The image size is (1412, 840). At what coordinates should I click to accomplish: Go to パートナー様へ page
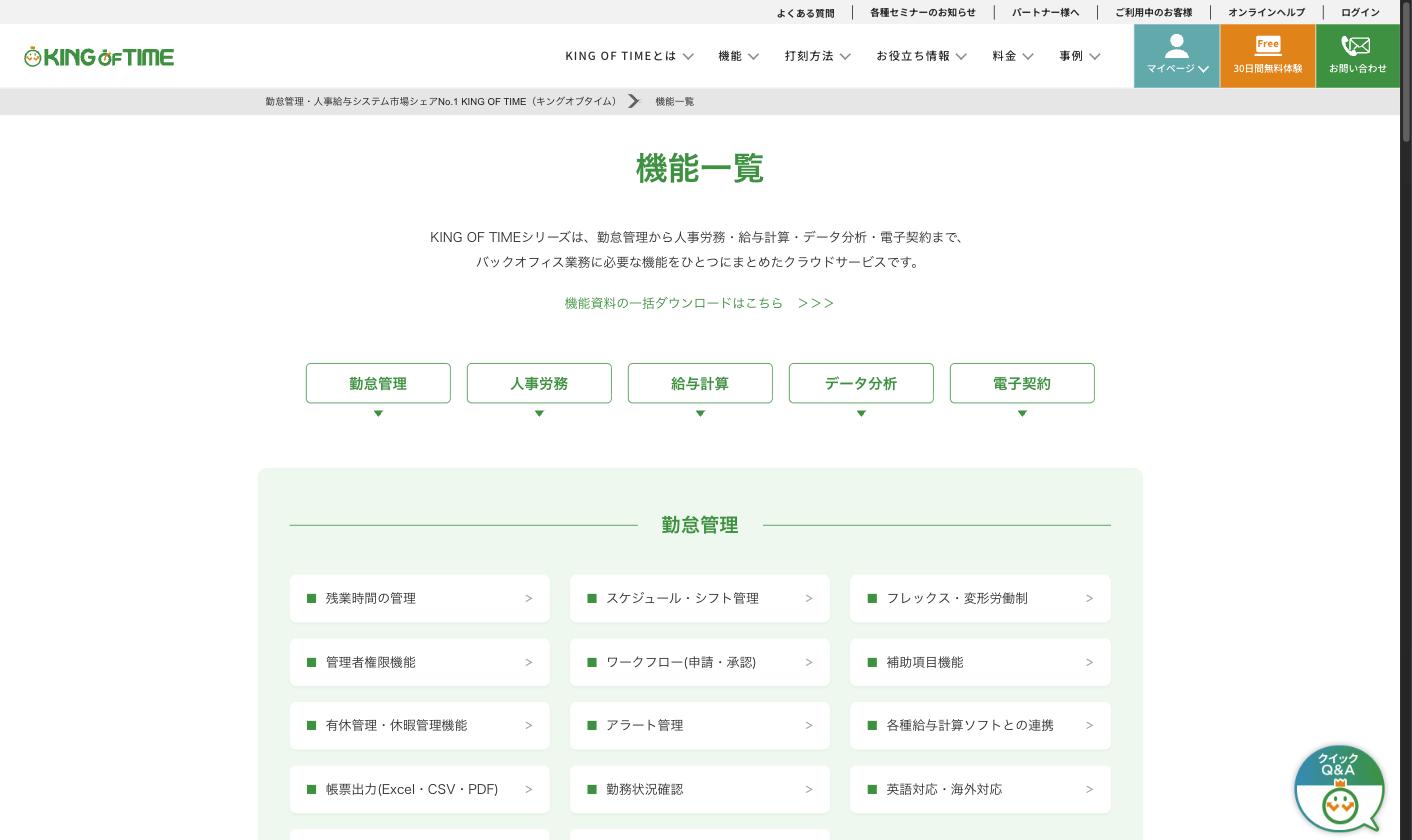click(x=1045, y=13)
